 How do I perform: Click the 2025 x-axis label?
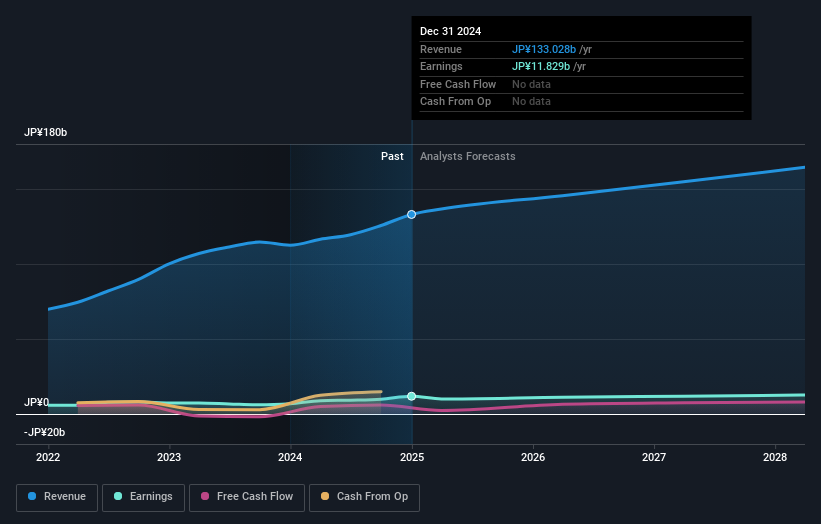click(412, 458)
